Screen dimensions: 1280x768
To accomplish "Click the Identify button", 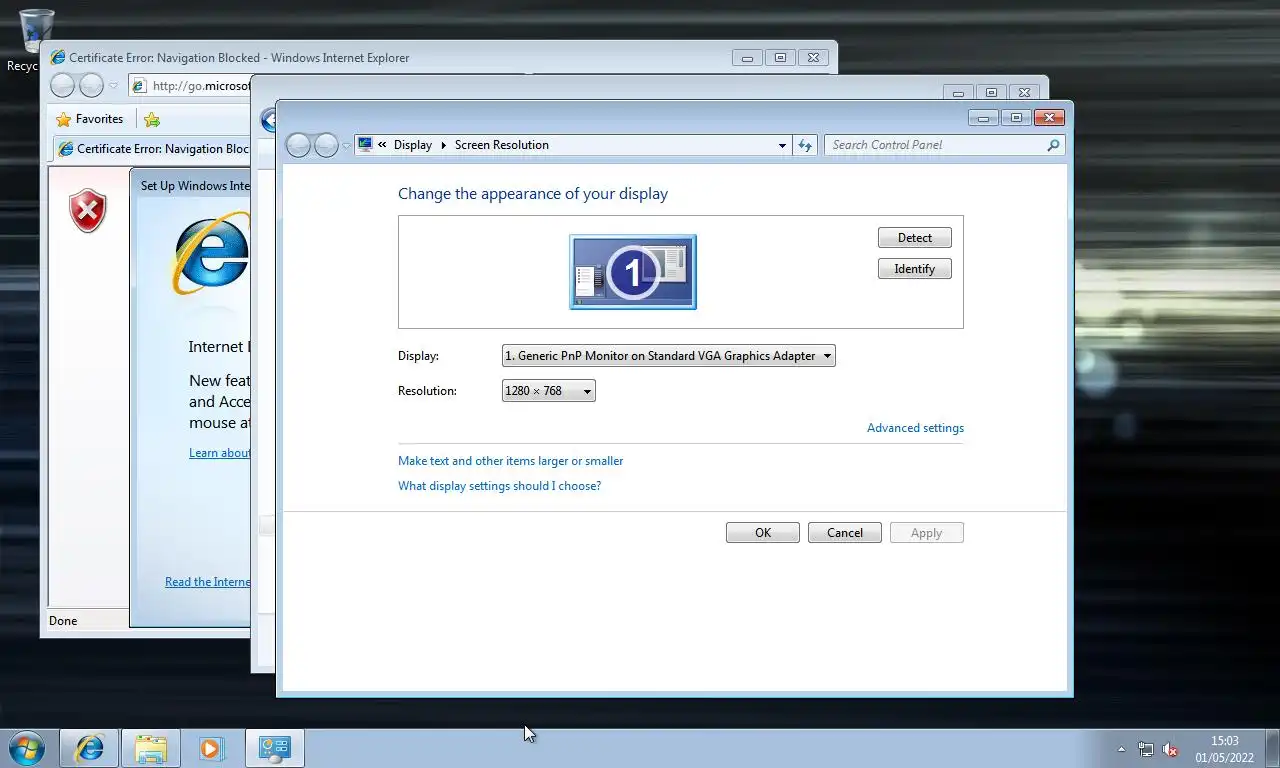I will 914,269.
